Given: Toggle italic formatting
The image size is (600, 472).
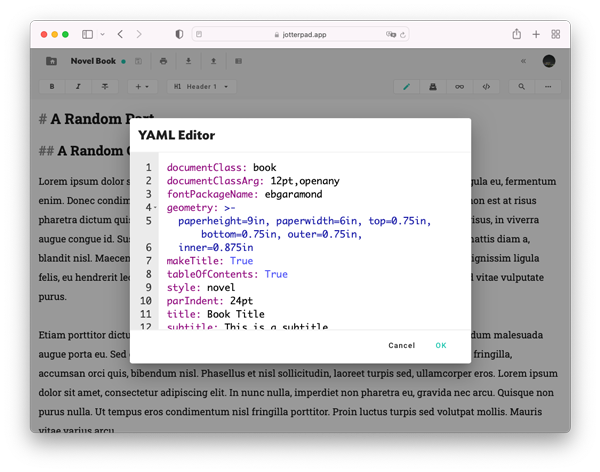Looking at the screenshot, I should (78, 87).
